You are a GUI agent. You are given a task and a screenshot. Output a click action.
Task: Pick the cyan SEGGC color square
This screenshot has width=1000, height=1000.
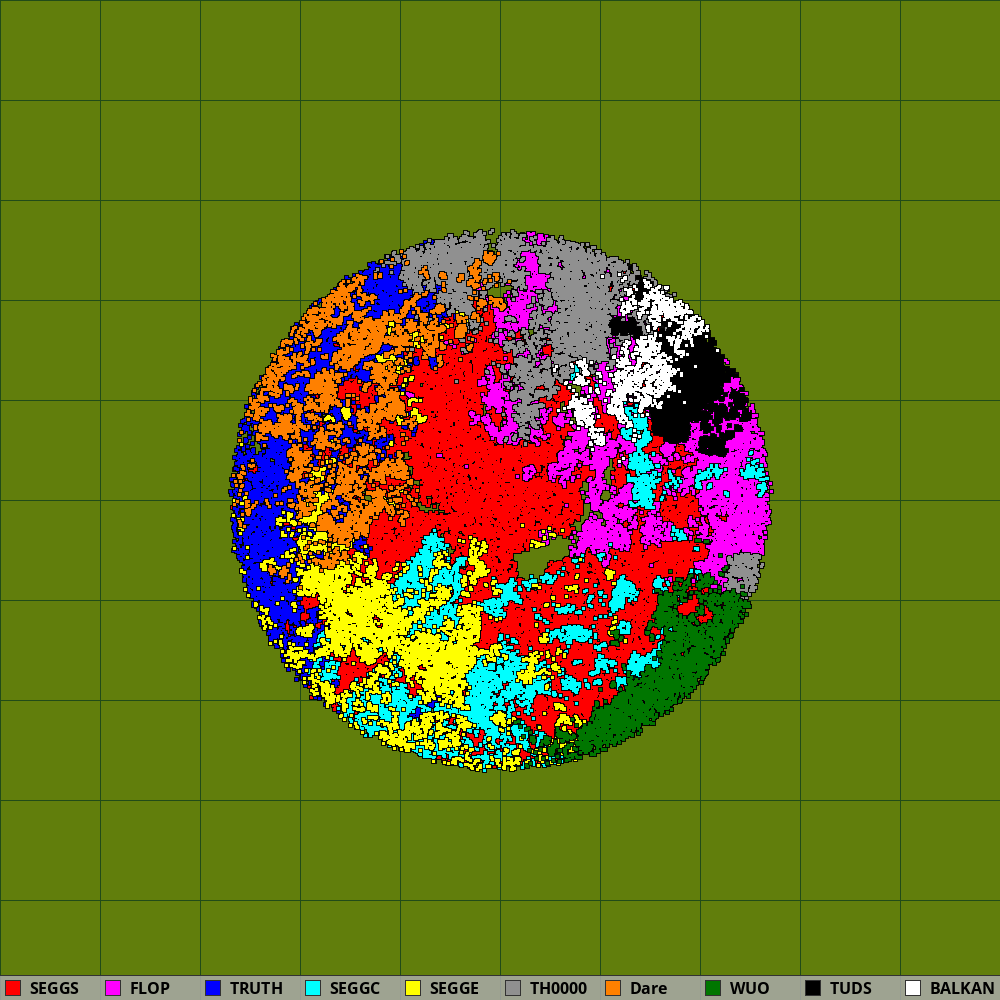tap(313, 988)
